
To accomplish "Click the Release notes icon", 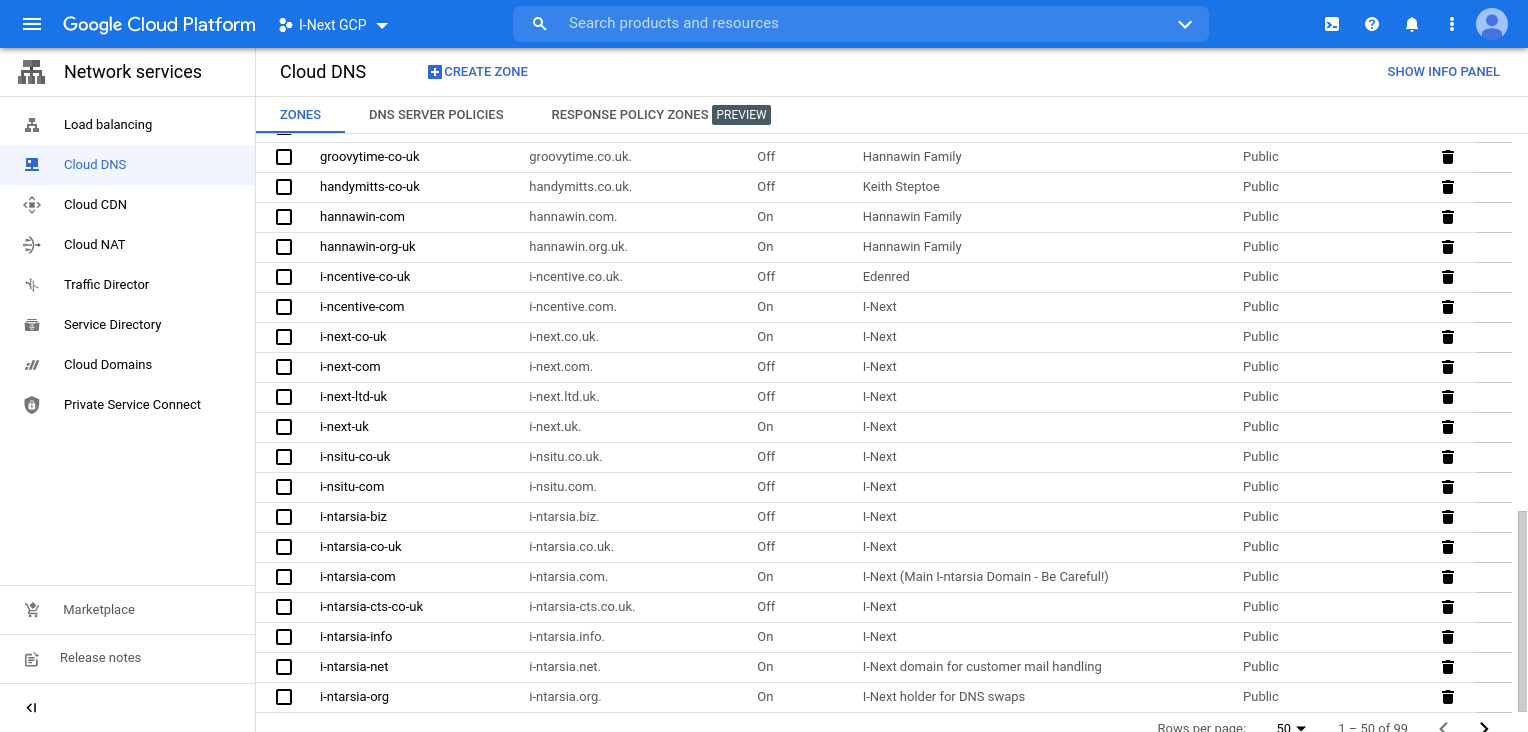I will point(32,659).
